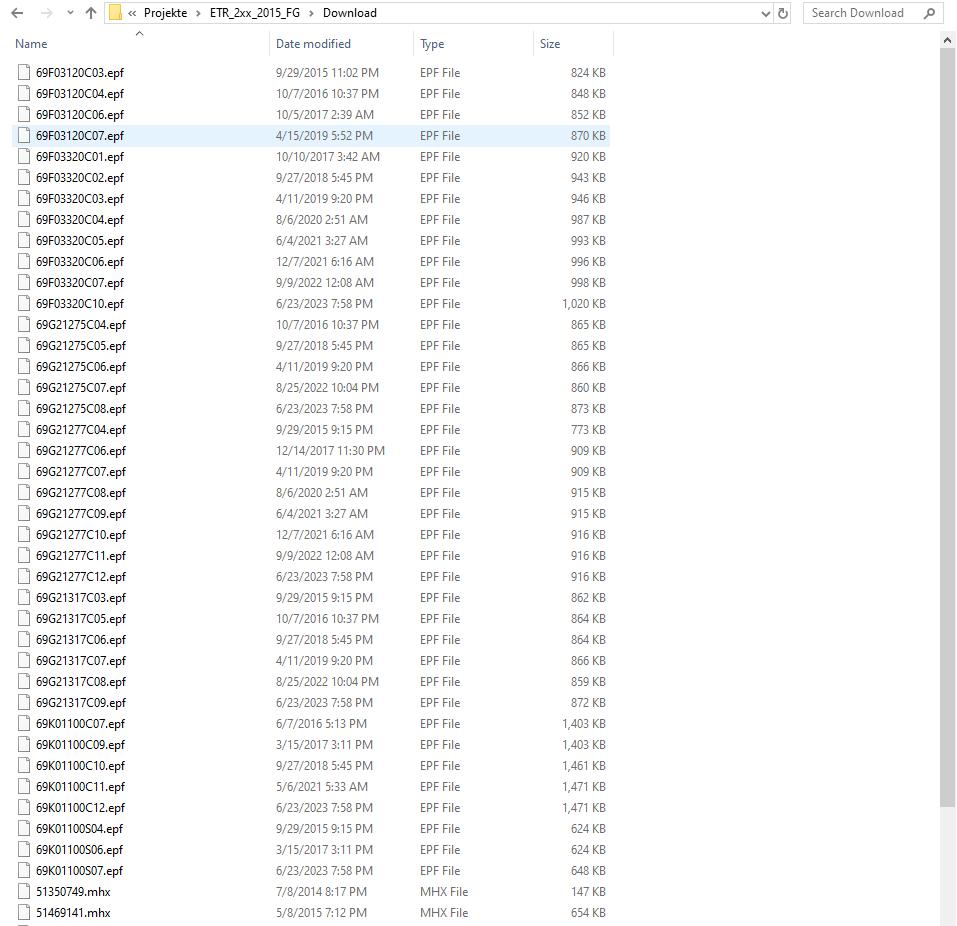
Task: Select file icon of 69K01100S04.epf
Action: (x=24, y=828)
